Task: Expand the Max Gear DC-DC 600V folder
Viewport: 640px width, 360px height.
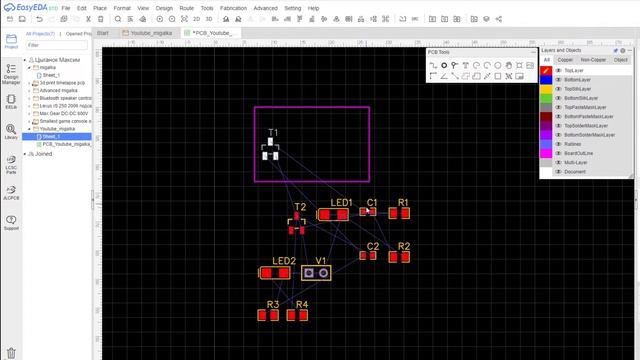Action: 29,113
